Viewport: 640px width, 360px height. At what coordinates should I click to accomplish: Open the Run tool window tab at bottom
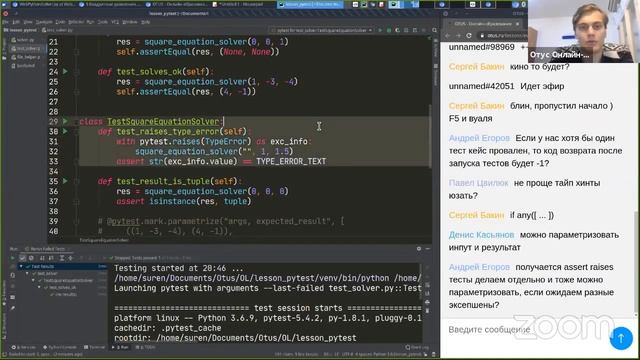click(120, 347)
